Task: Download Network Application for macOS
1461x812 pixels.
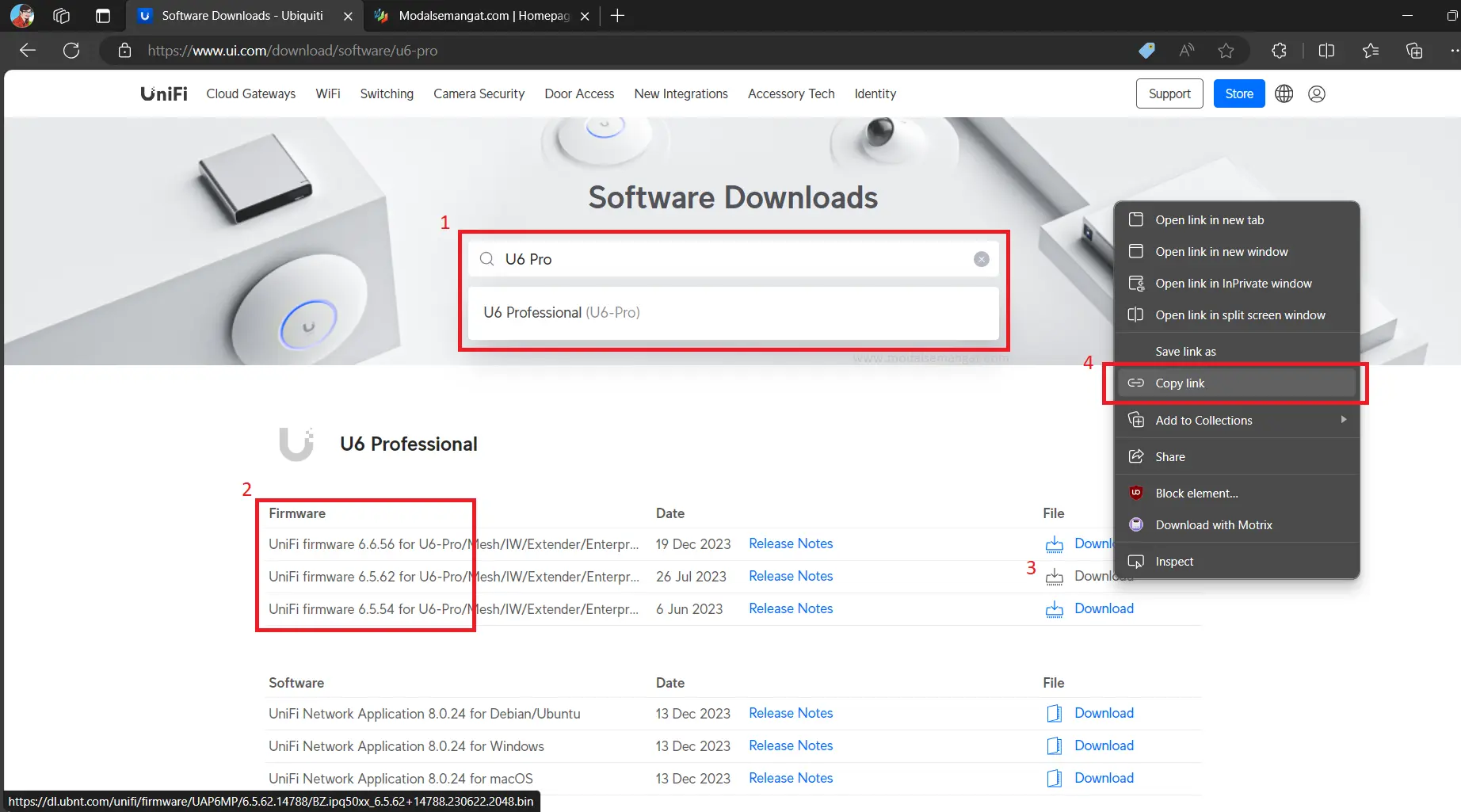Action: (x=1104, y=778)
